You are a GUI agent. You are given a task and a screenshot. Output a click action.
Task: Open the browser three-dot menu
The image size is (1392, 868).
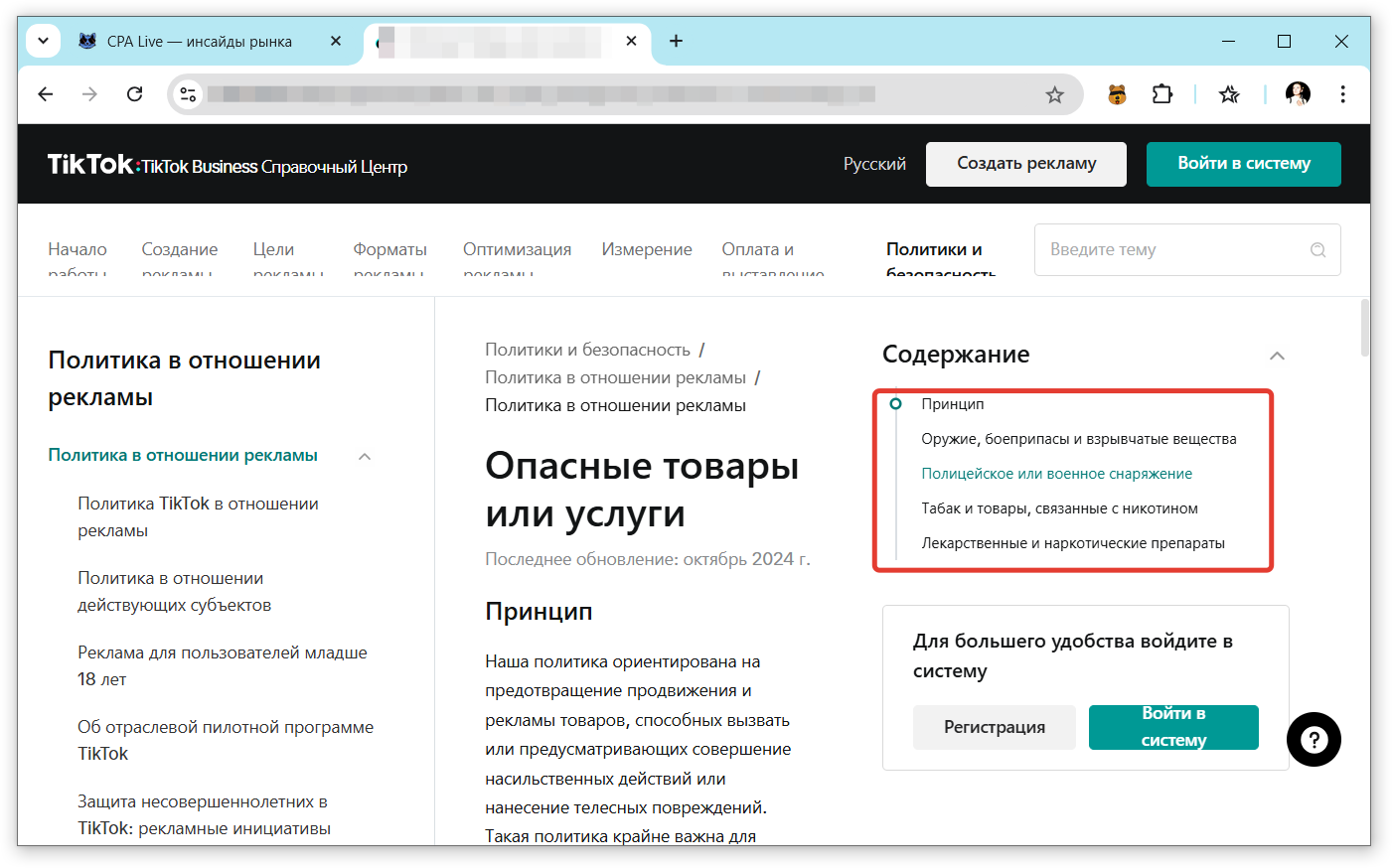click(x=1342, y=94)
